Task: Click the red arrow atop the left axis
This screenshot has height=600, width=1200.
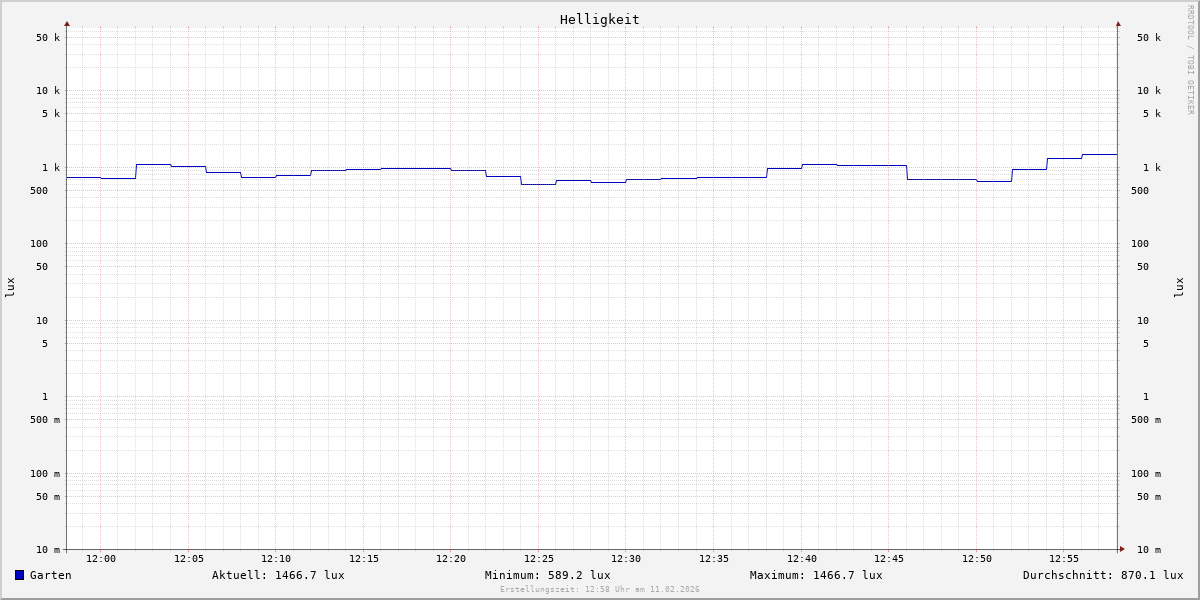Action: 67,23
